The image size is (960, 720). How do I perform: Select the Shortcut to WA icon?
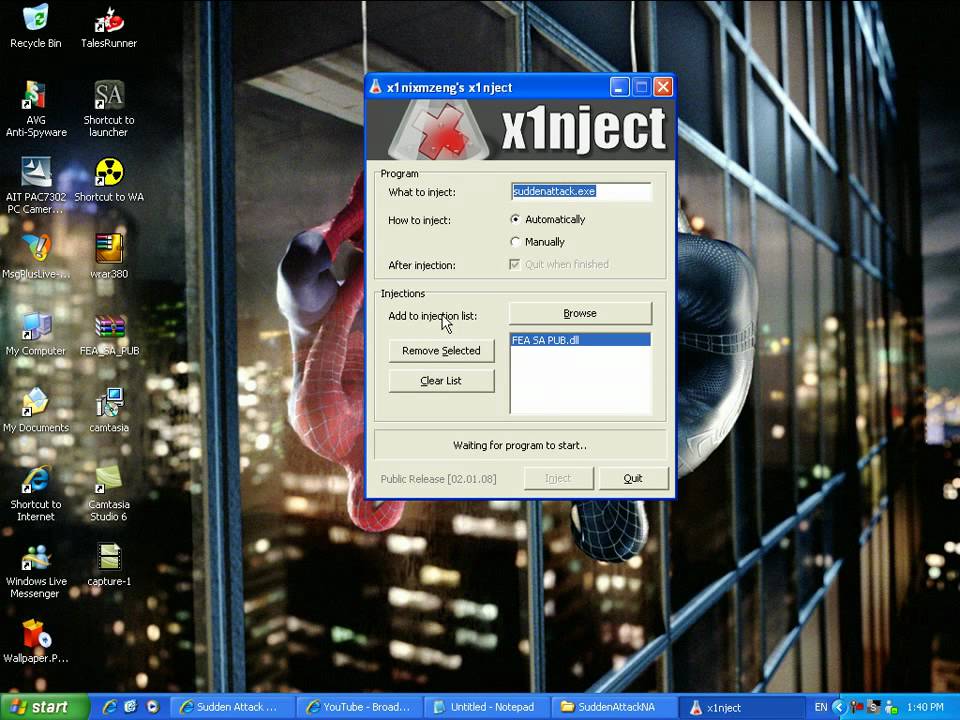pos(109,180)
